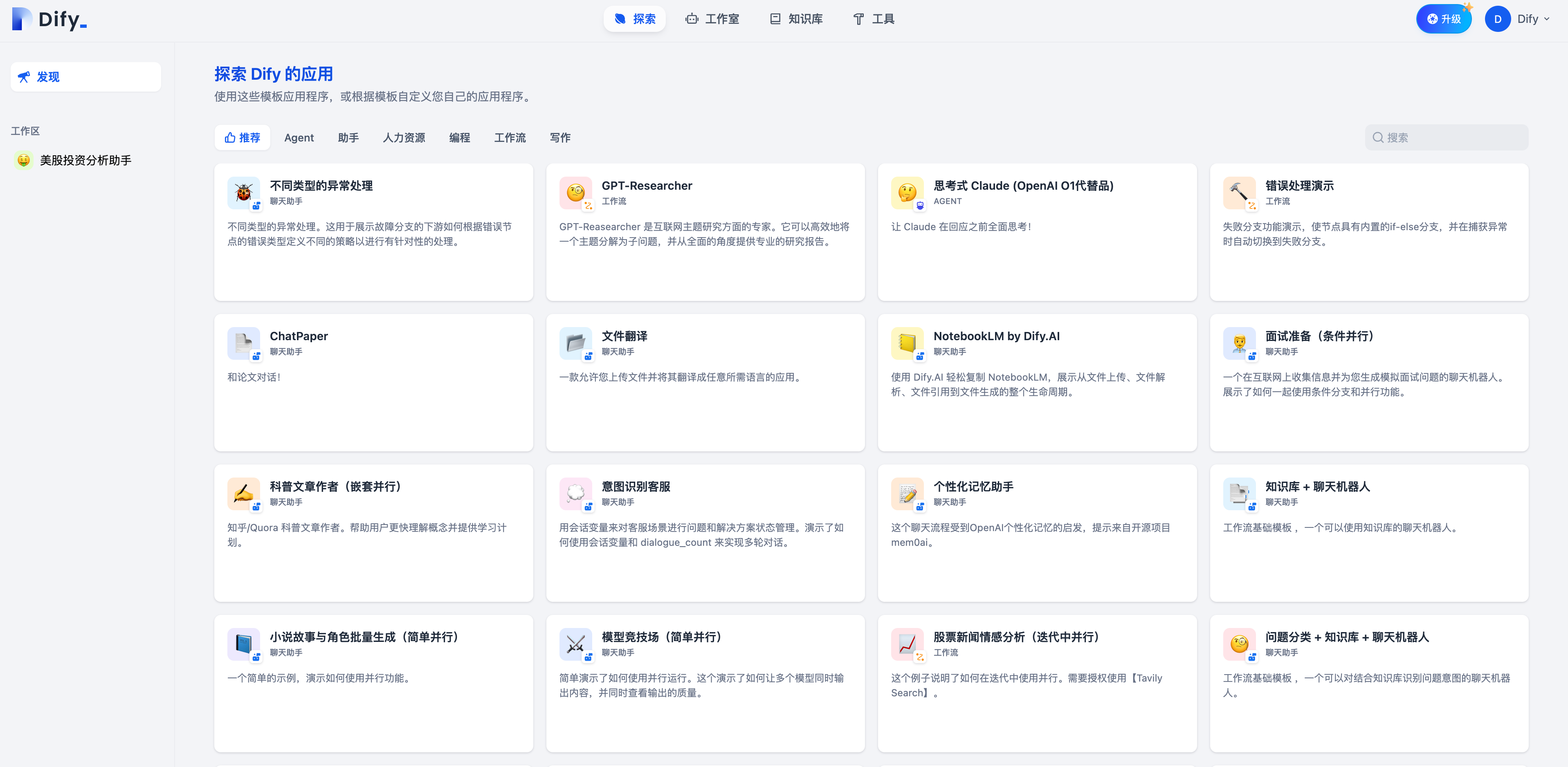Click hammer icon of 错误处理演示
1568x767 pixels.
coord(1239,193)
